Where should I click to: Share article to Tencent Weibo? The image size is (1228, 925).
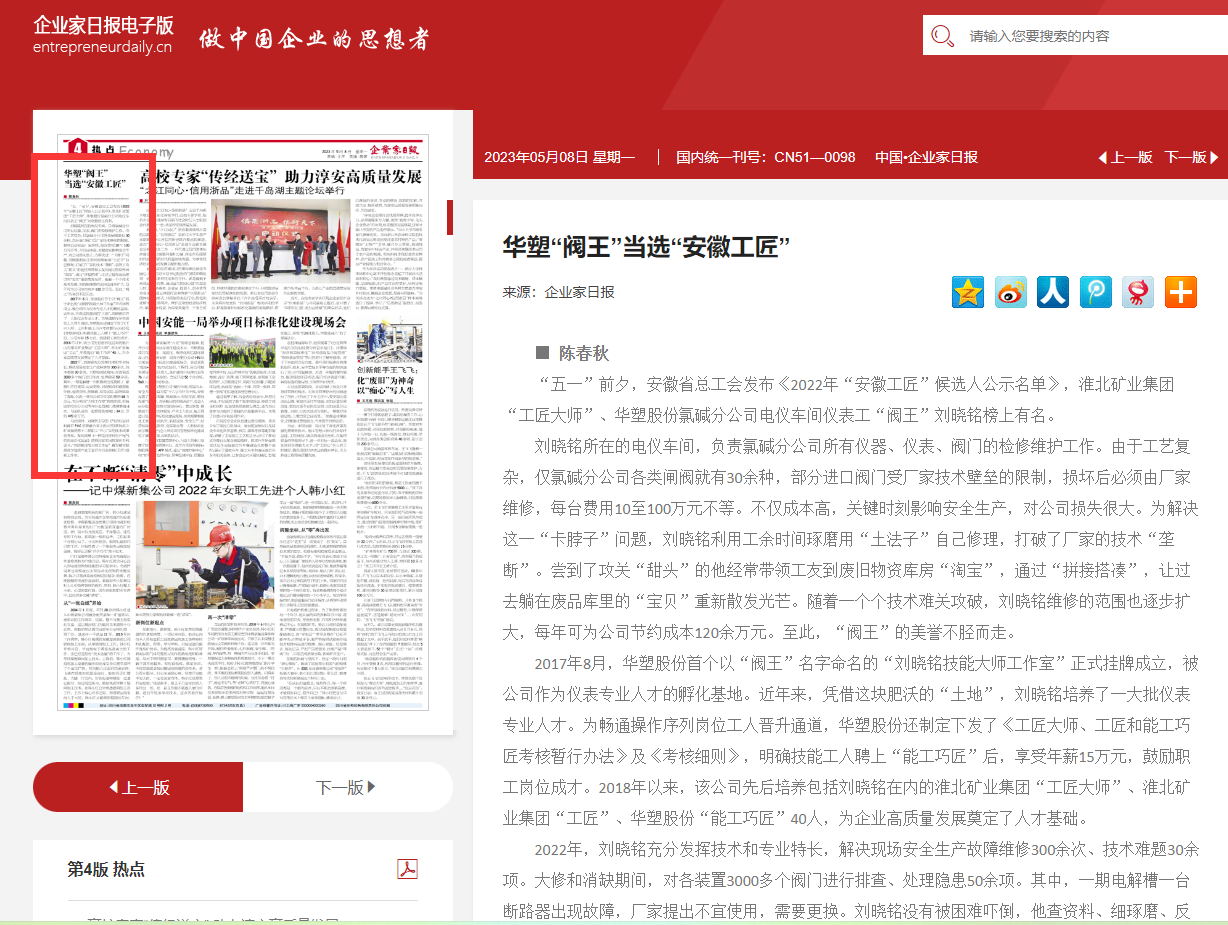[1096, 292]
